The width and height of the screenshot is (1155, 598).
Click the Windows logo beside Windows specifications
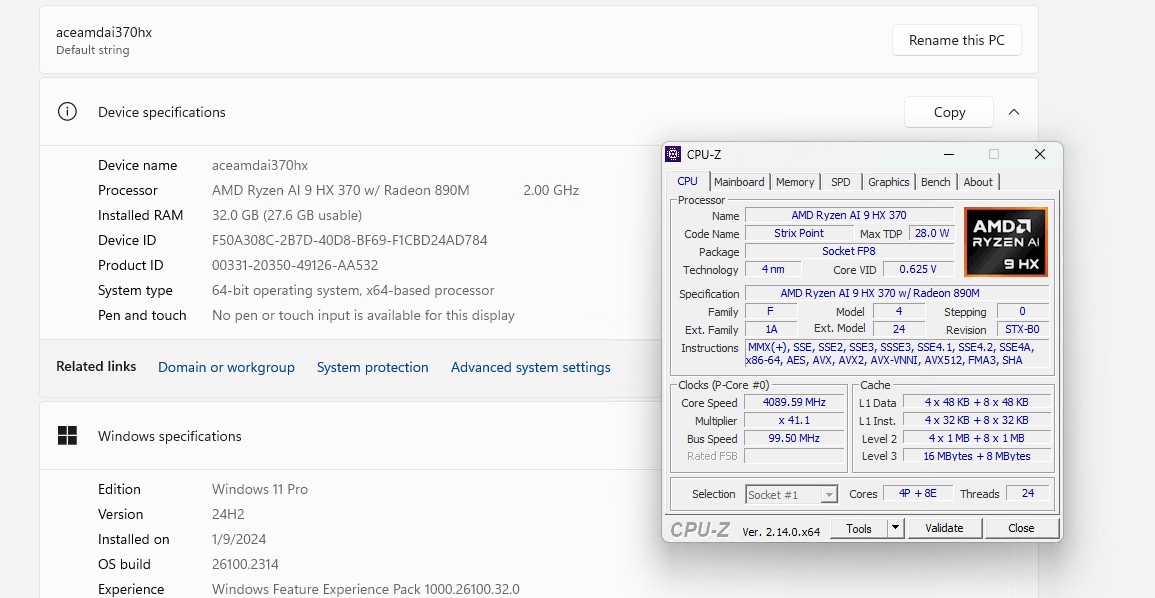(x=67, y=436)
